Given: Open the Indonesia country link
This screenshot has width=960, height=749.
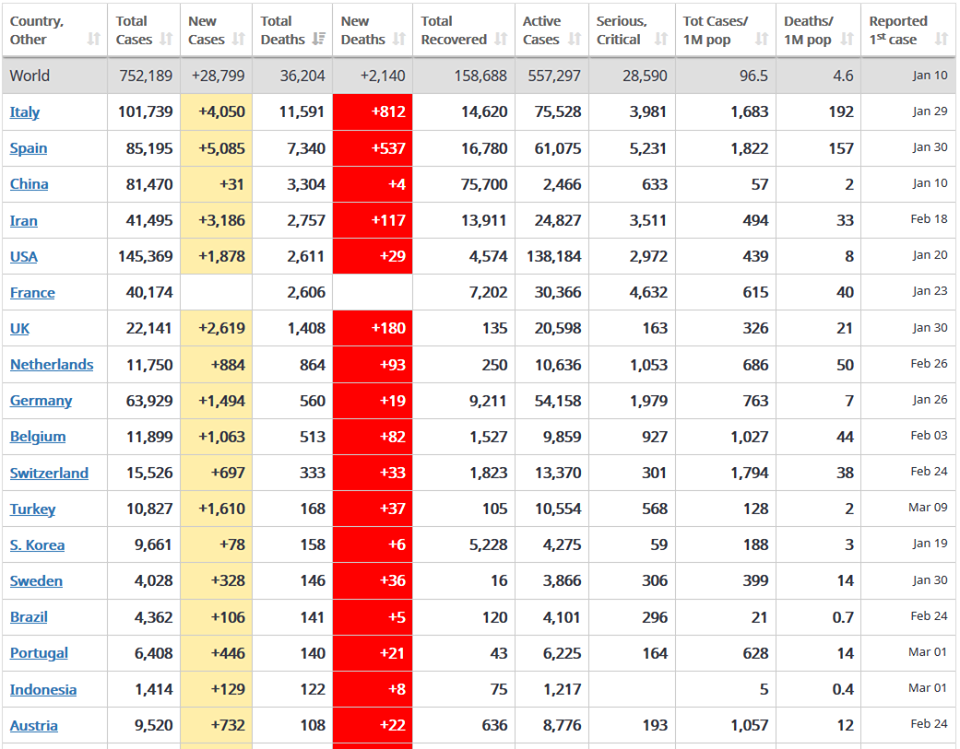Looking at the screenshot, I should [x=43, y=690].
